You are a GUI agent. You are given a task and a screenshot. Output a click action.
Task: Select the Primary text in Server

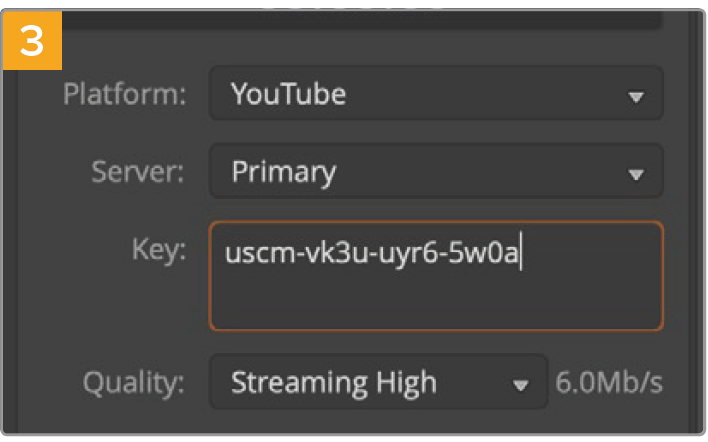click(283, 172)
